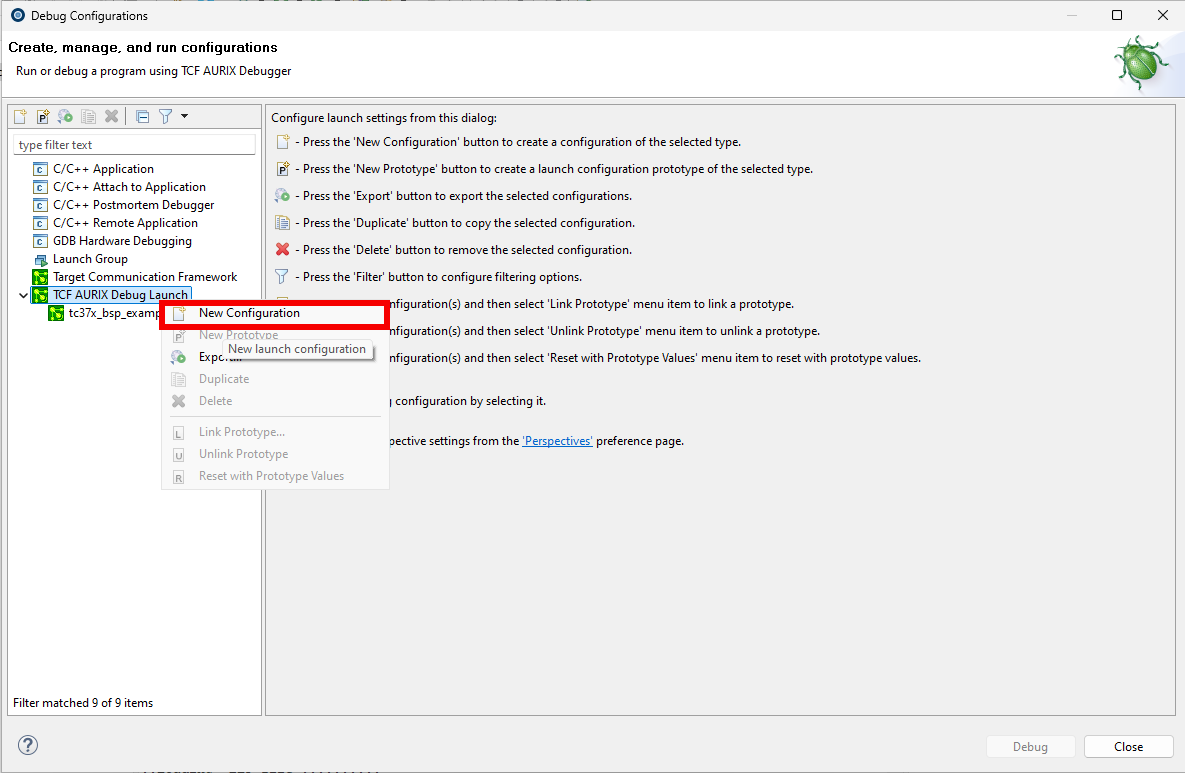Click the New launch prototype toolbar icon
1185x773 pixels.
[x=41, y=116]
